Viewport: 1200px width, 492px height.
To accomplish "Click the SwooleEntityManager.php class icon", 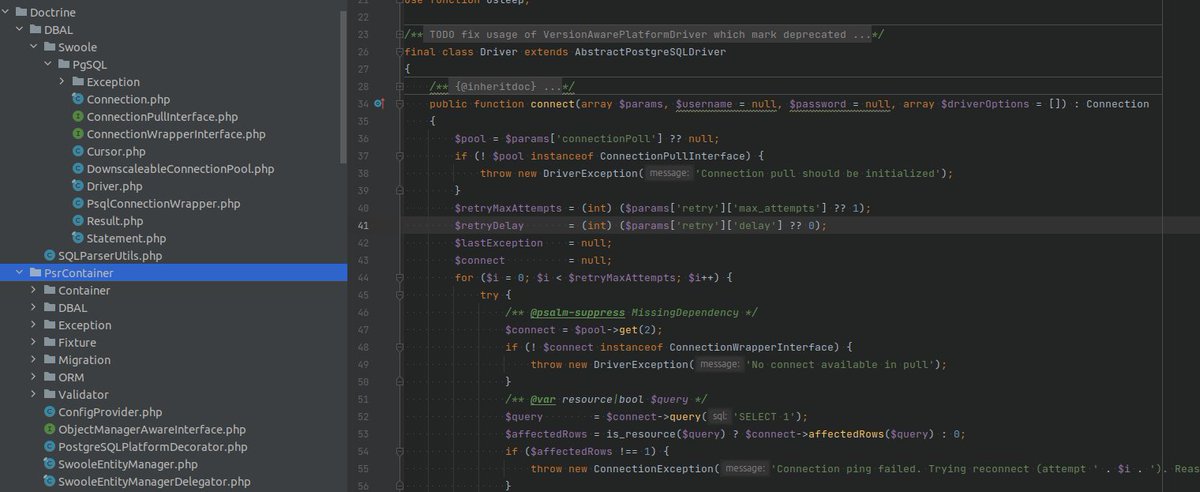I will pos(49,464).
